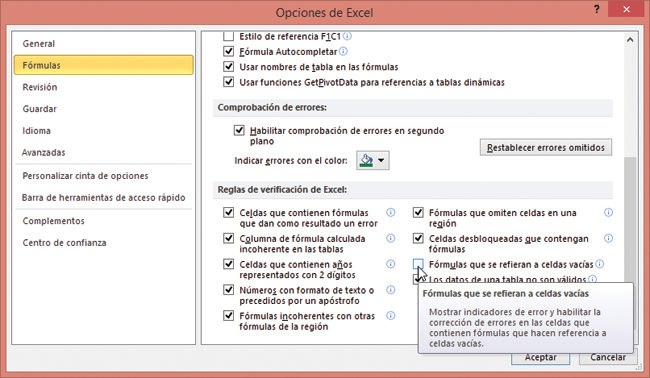Click info icon for Números con formato de texto
Image resolution: width=650 pixels, height=378 pixels.
390,290
